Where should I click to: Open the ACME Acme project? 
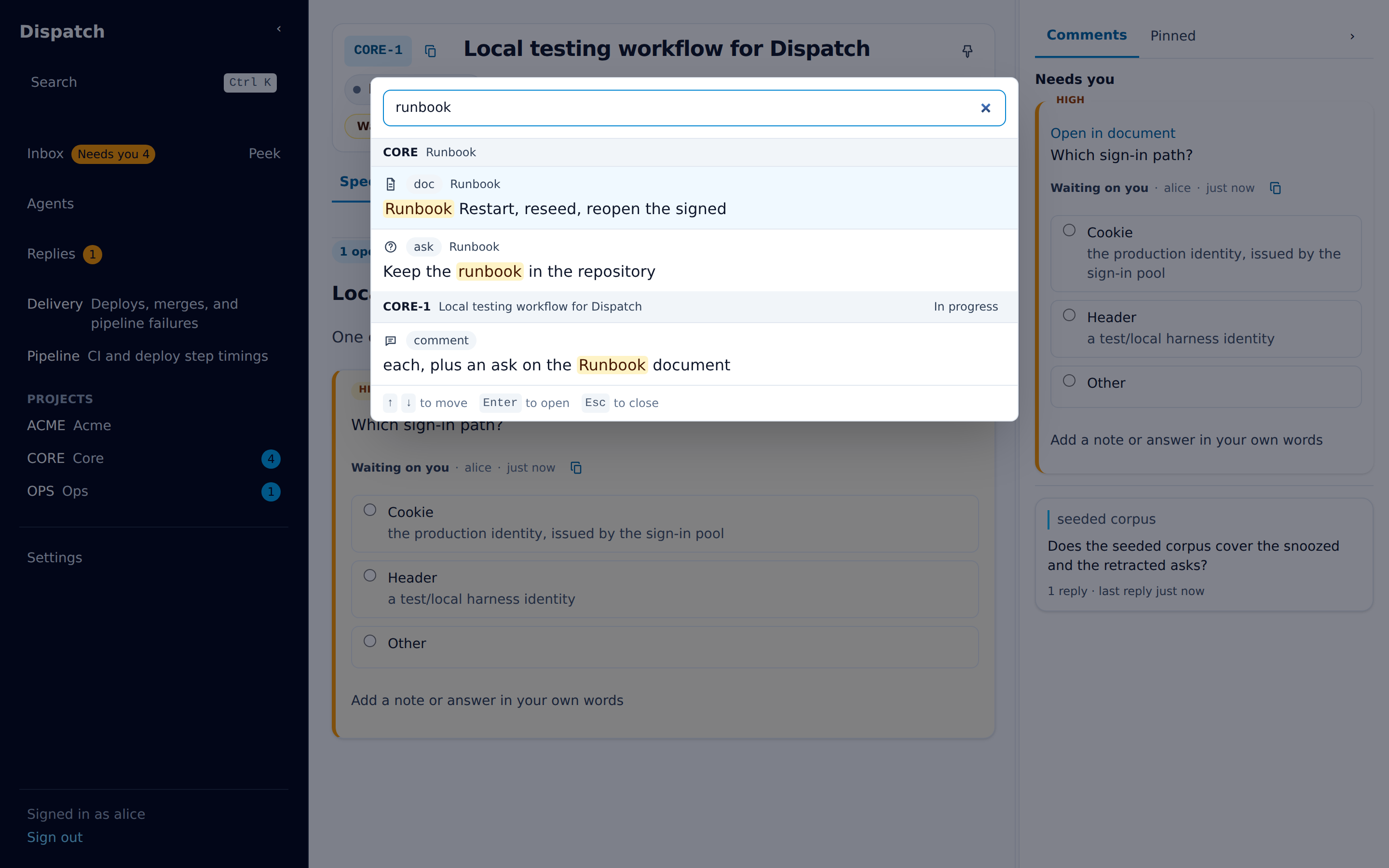coord(153,425)
